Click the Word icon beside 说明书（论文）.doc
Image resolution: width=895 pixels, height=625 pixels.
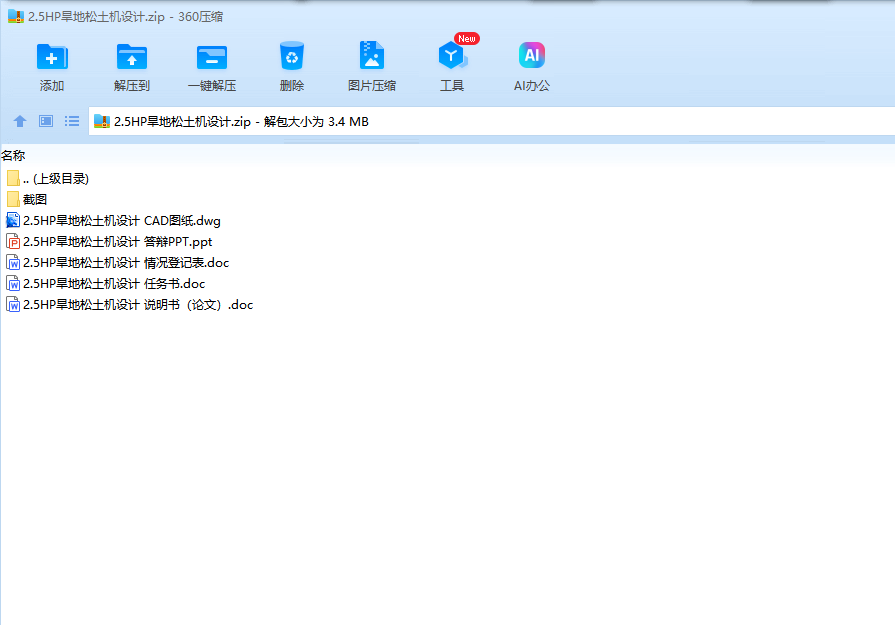13,305
